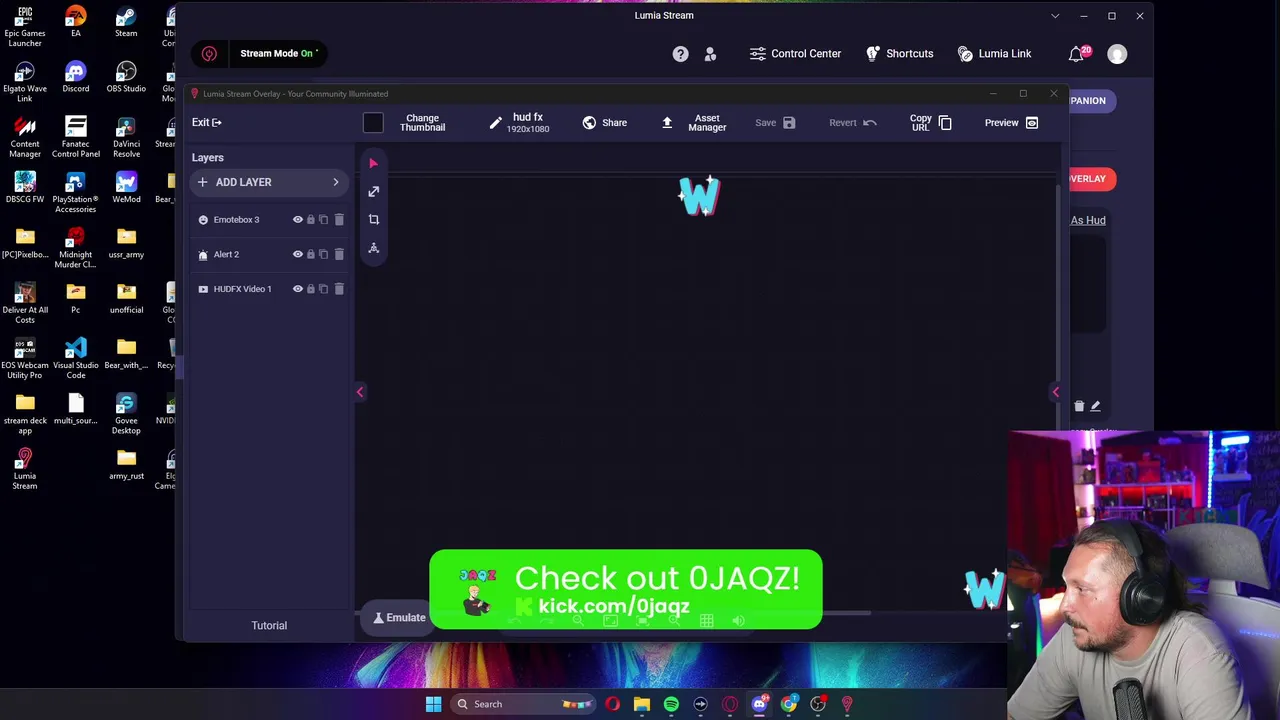This screenshot has height=720, width=1280.
Task: Open the Asset Manager
Action: 695,123
